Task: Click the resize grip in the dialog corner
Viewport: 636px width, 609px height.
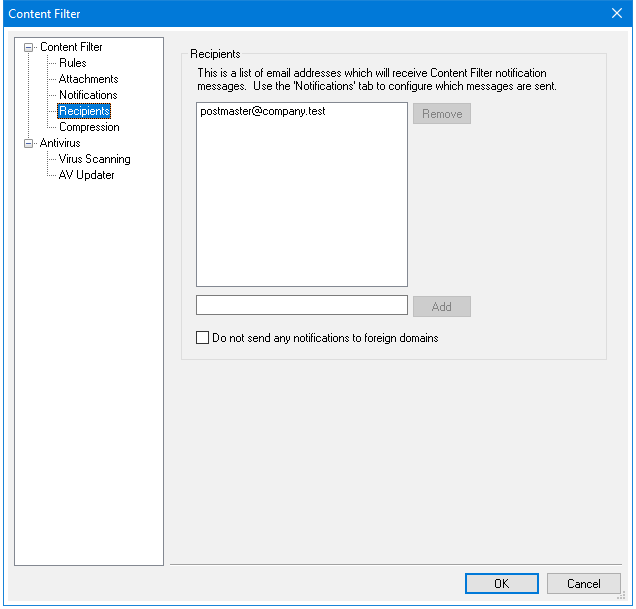Action: click(x=623, y=597)
